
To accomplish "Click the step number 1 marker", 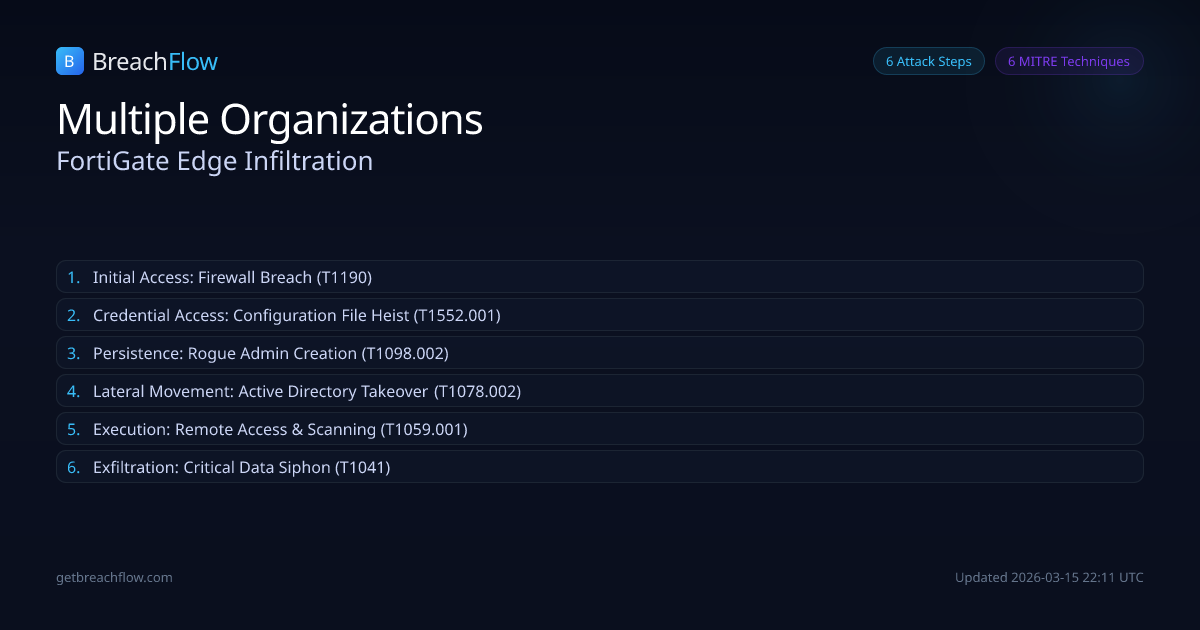I will click(x=73, y=277).
